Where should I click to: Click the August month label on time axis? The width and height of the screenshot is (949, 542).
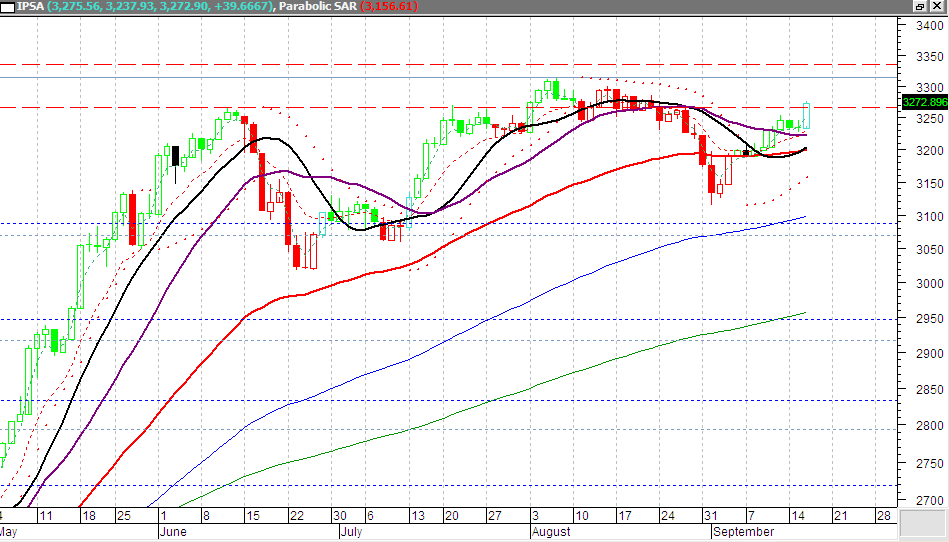pyautogui.click(x=551, y=532)
